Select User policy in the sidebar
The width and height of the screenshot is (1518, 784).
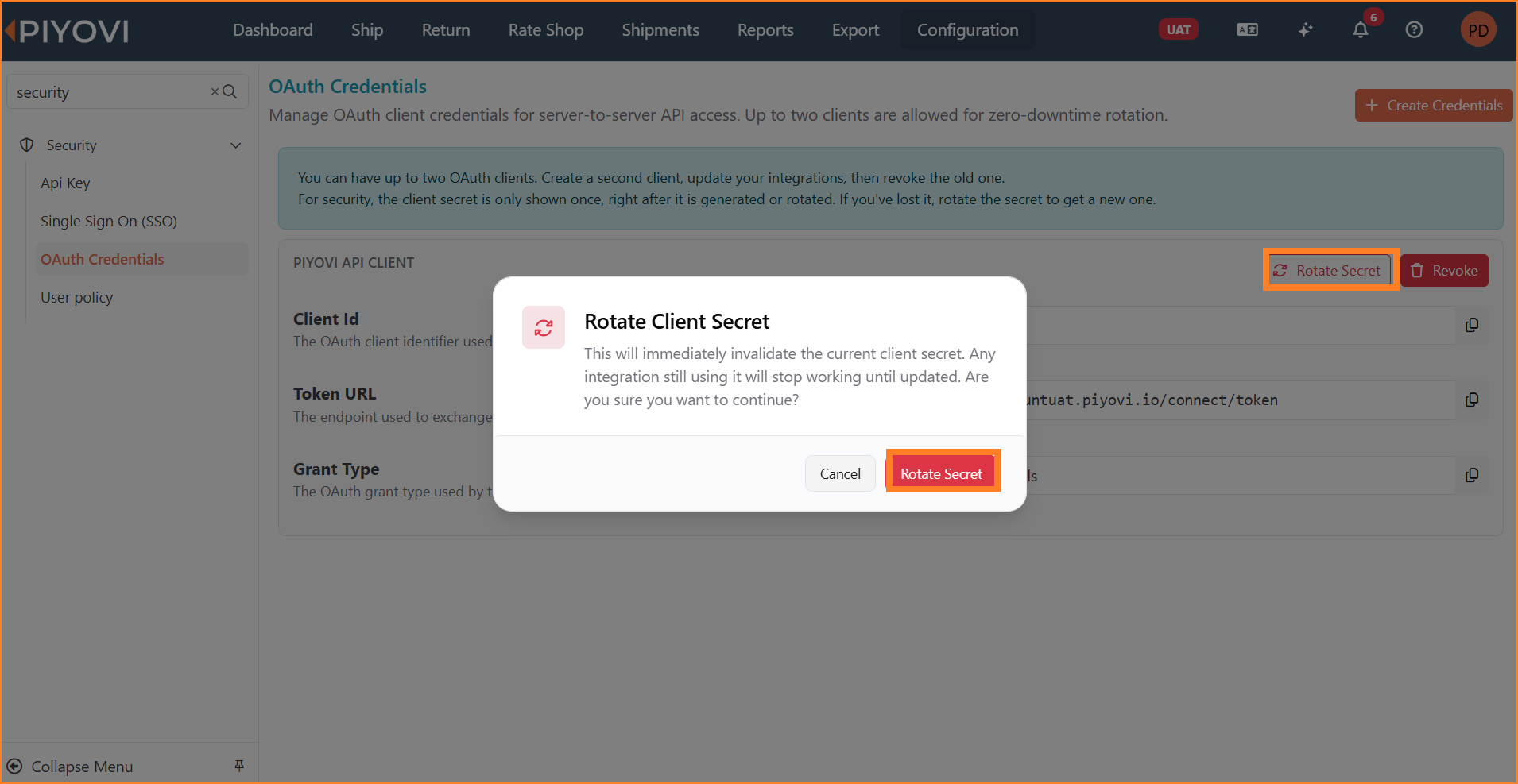coord(77,298)
